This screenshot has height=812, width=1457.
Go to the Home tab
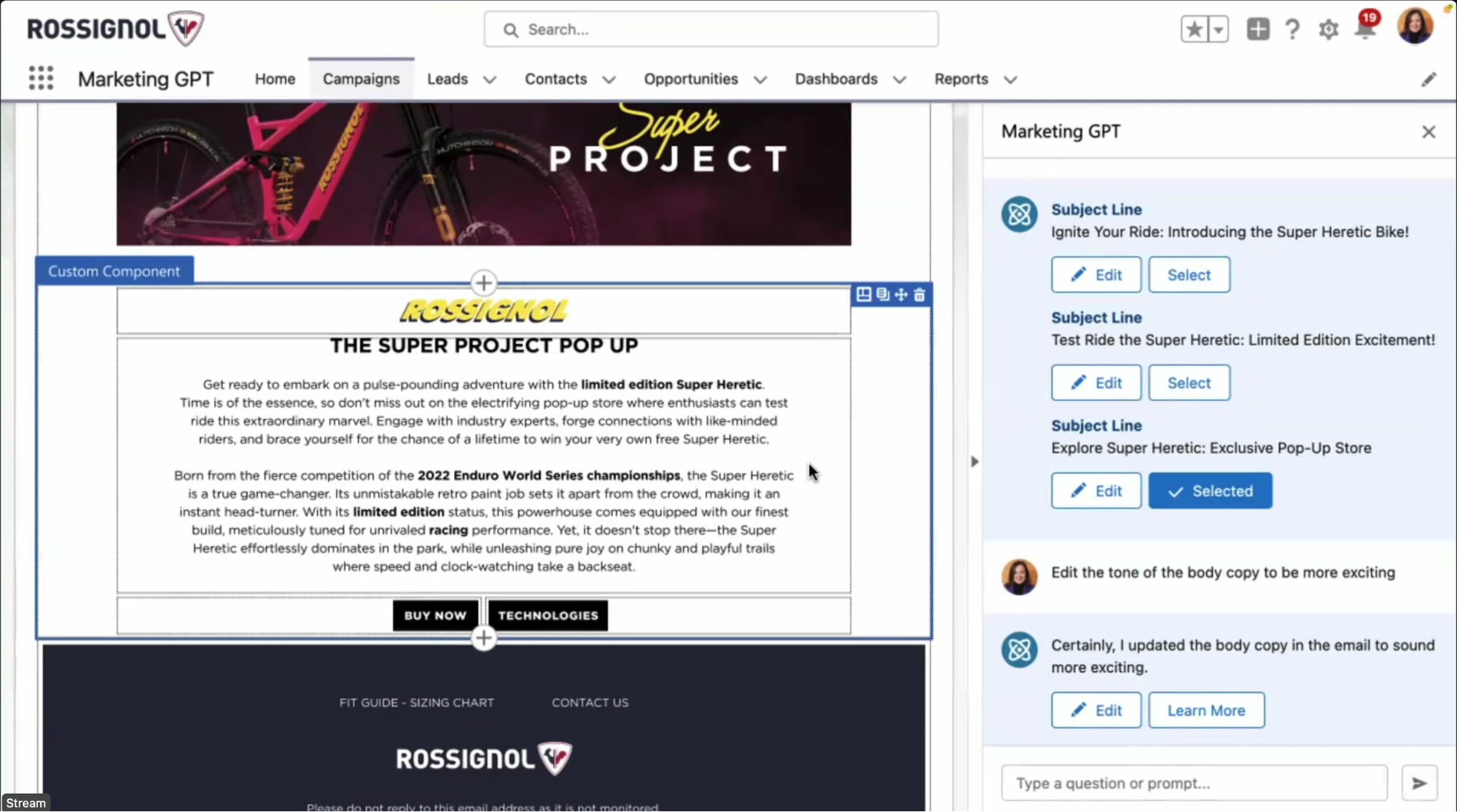tap(275, 79)
